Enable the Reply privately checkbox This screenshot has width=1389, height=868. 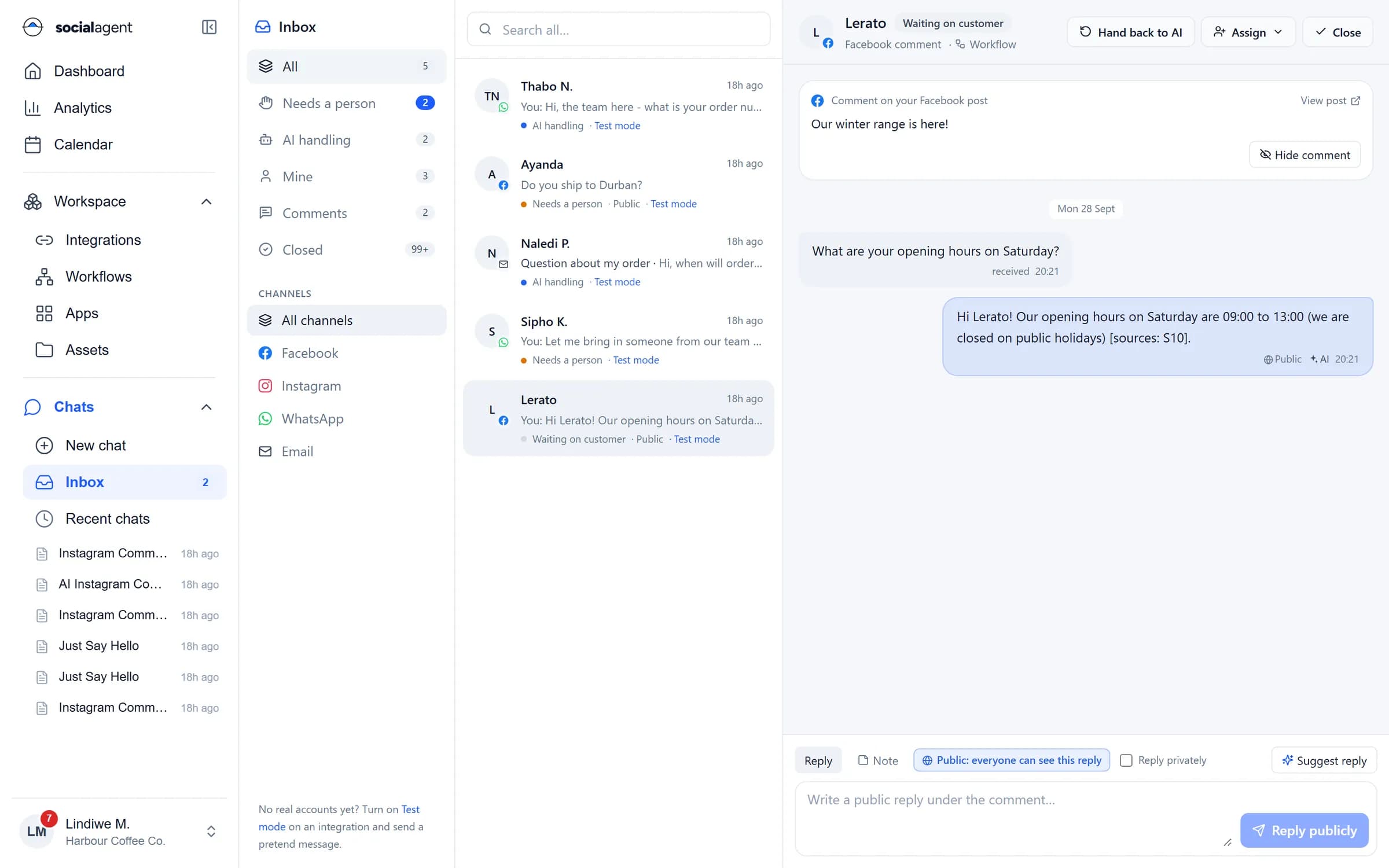click(1126, 760)
